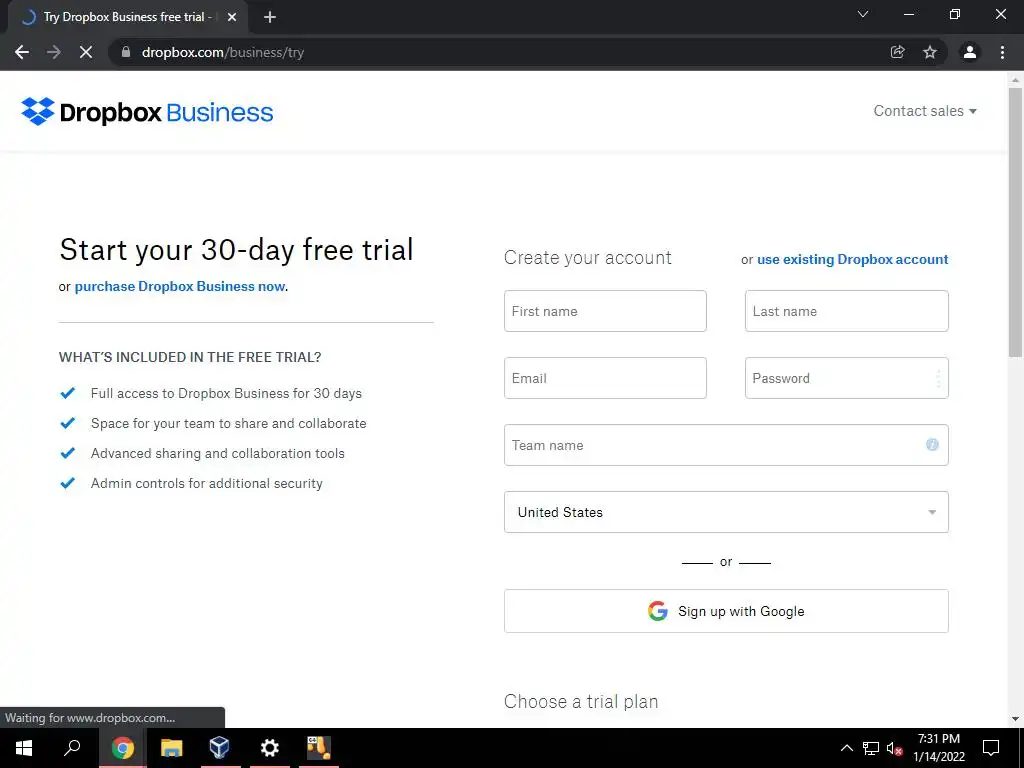Viewport: 1024px width, 768px height.
Task: Click the Dropbox Business logo
Action: (147, 112)
